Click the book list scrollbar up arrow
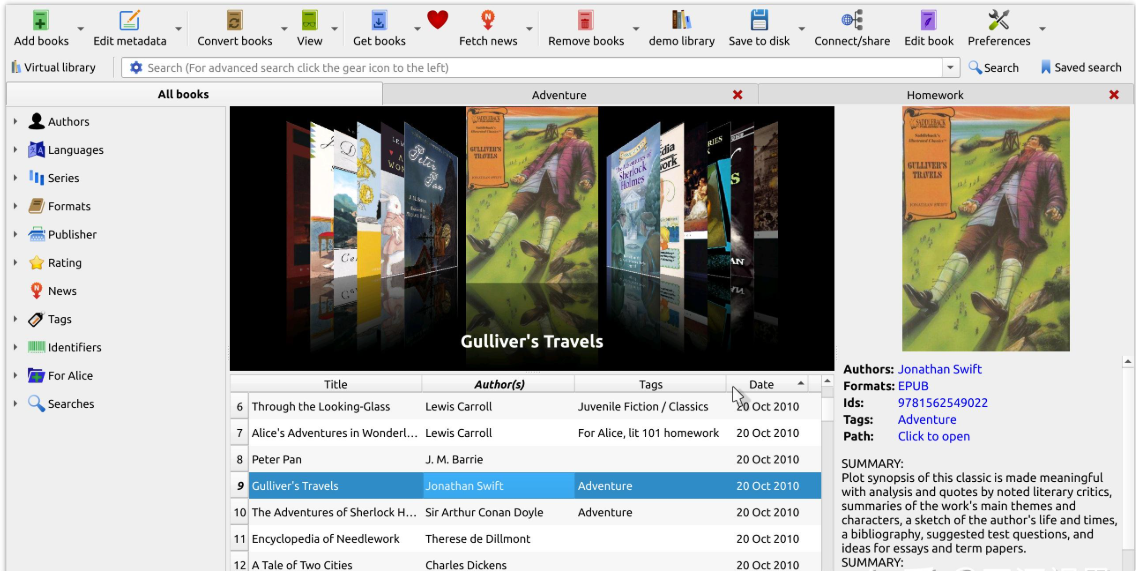This screenshot has width=1136, height=571. pos(827,383)
